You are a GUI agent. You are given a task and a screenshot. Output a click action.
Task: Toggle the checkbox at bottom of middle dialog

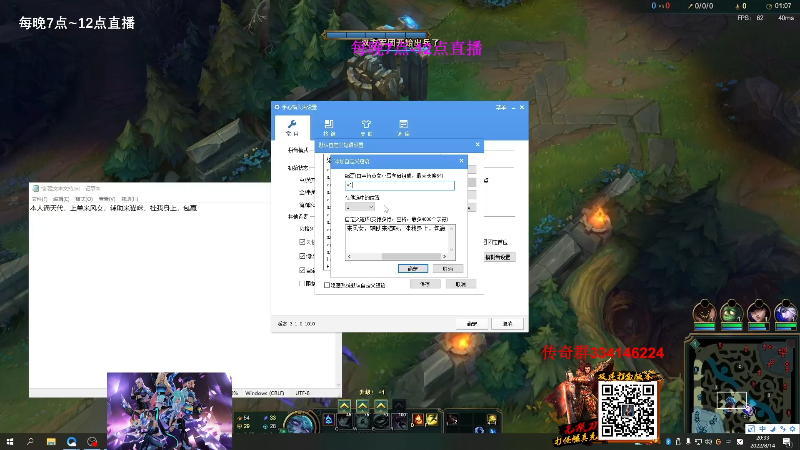coord(327,285)
